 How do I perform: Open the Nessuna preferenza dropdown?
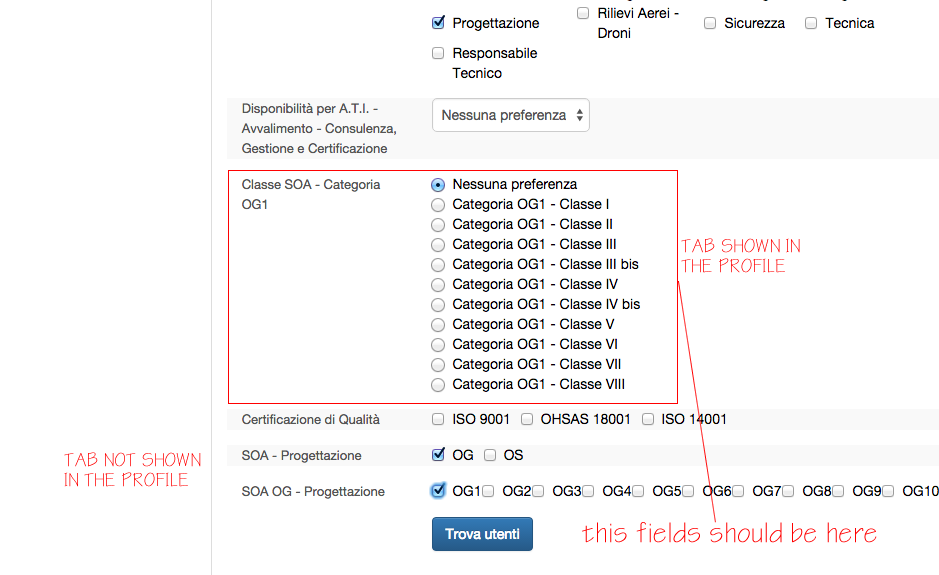click(511, 115)
